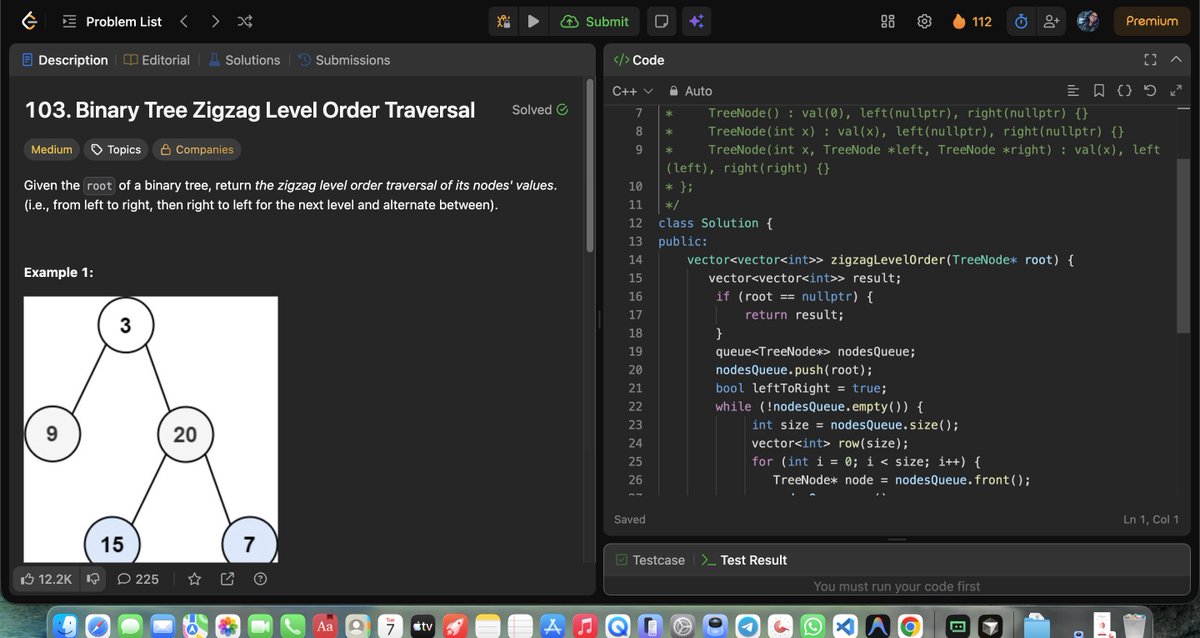The height and width of the screenshot is (638, 1200).
Task: Open the profile avatar menu
Action: [1088, 21]
